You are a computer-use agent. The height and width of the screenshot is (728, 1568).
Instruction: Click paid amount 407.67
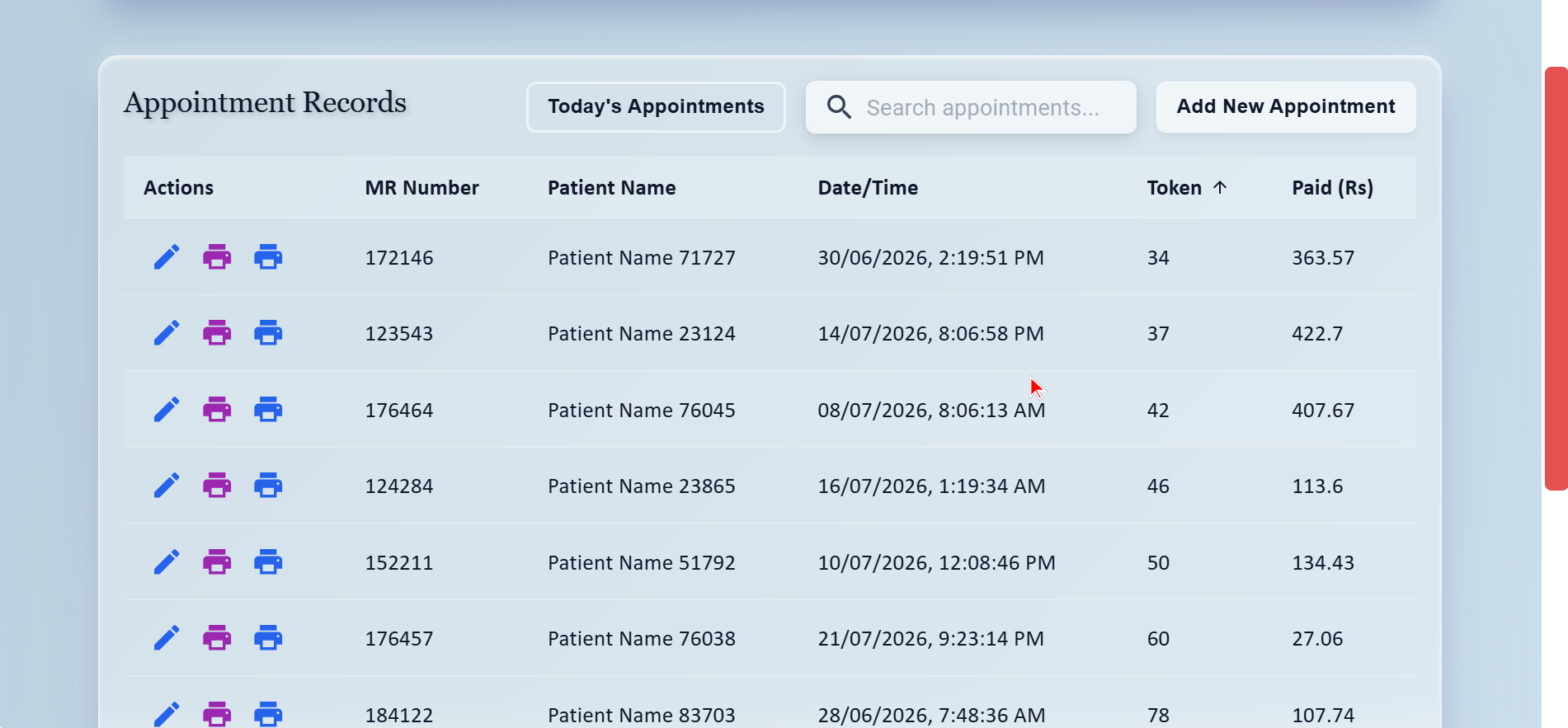coord(1323,411)
